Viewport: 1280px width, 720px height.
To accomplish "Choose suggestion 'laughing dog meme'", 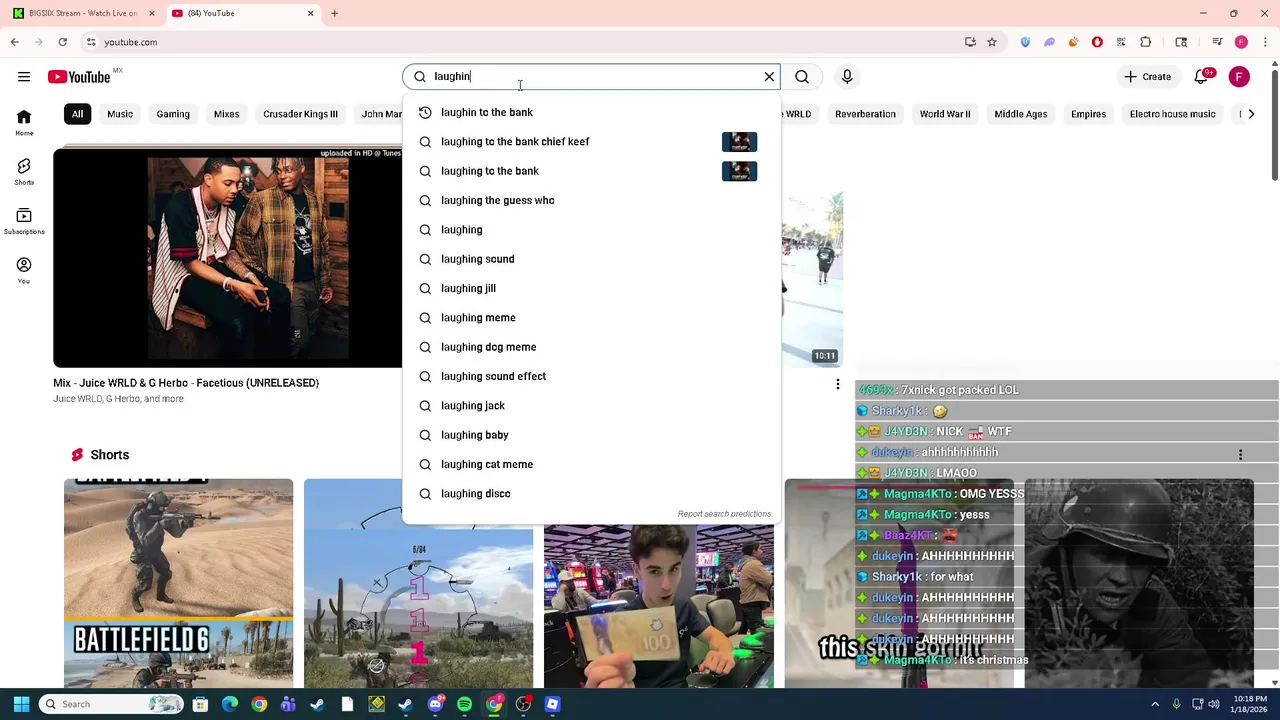I will (591, 347).
